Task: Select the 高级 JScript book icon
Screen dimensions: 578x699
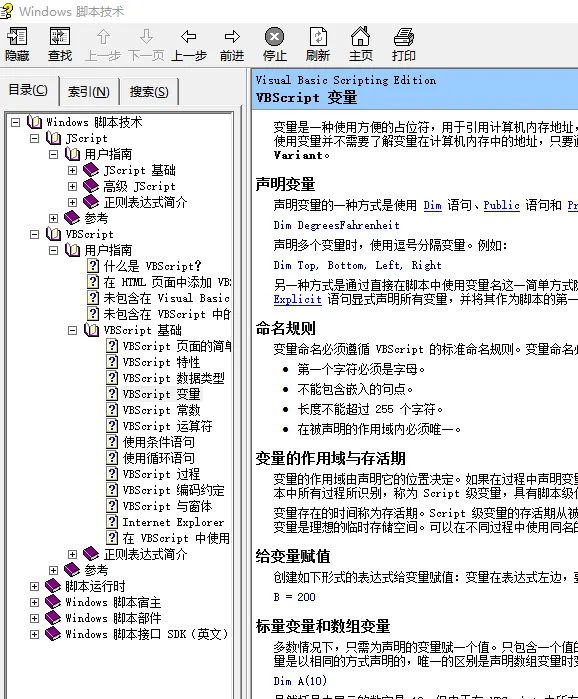Action: 91,186
